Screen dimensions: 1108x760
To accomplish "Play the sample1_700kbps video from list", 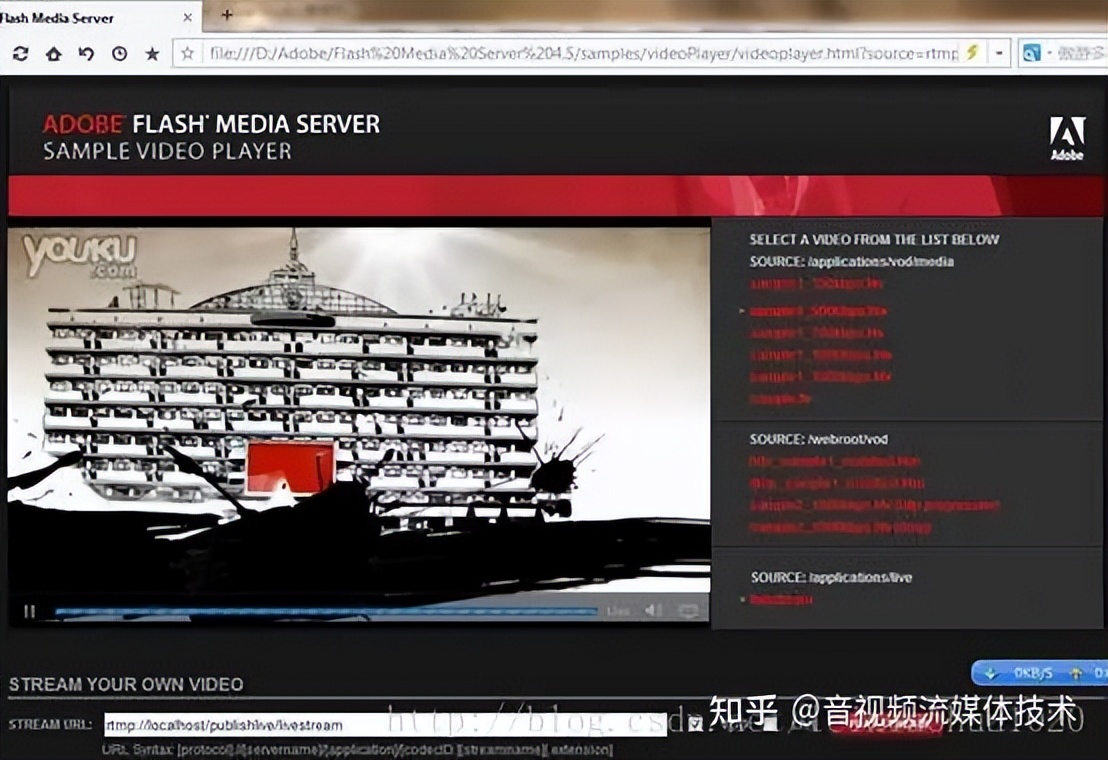I will click(x=817, y=333).
